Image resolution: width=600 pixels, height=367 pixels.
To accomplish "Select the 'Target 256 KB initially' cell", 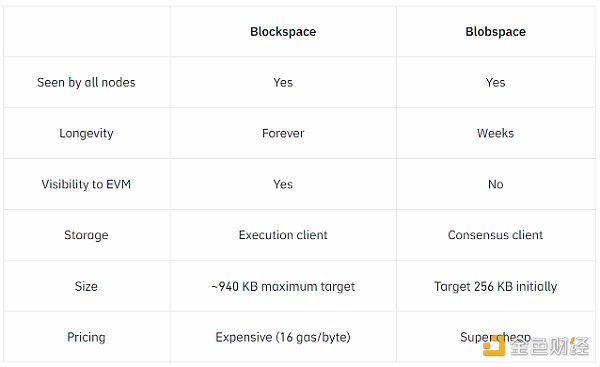I will point(496,286).
